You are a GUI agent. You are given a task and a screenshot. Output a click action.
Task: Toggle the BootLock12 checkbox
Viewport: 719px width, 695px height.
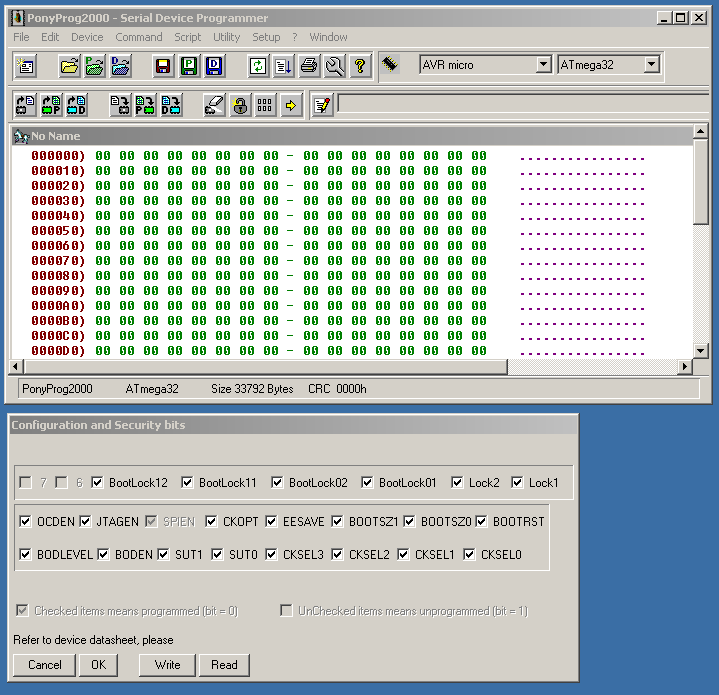[97, 482]
